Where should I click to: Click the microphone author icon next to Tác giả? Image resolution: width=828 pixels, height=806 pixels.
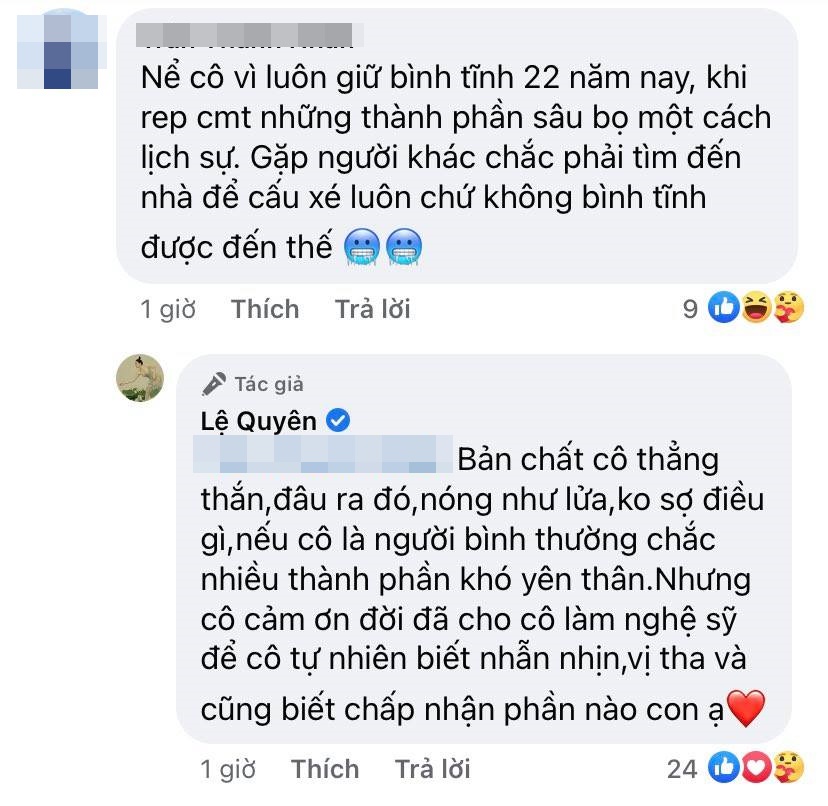click(214, 384)
